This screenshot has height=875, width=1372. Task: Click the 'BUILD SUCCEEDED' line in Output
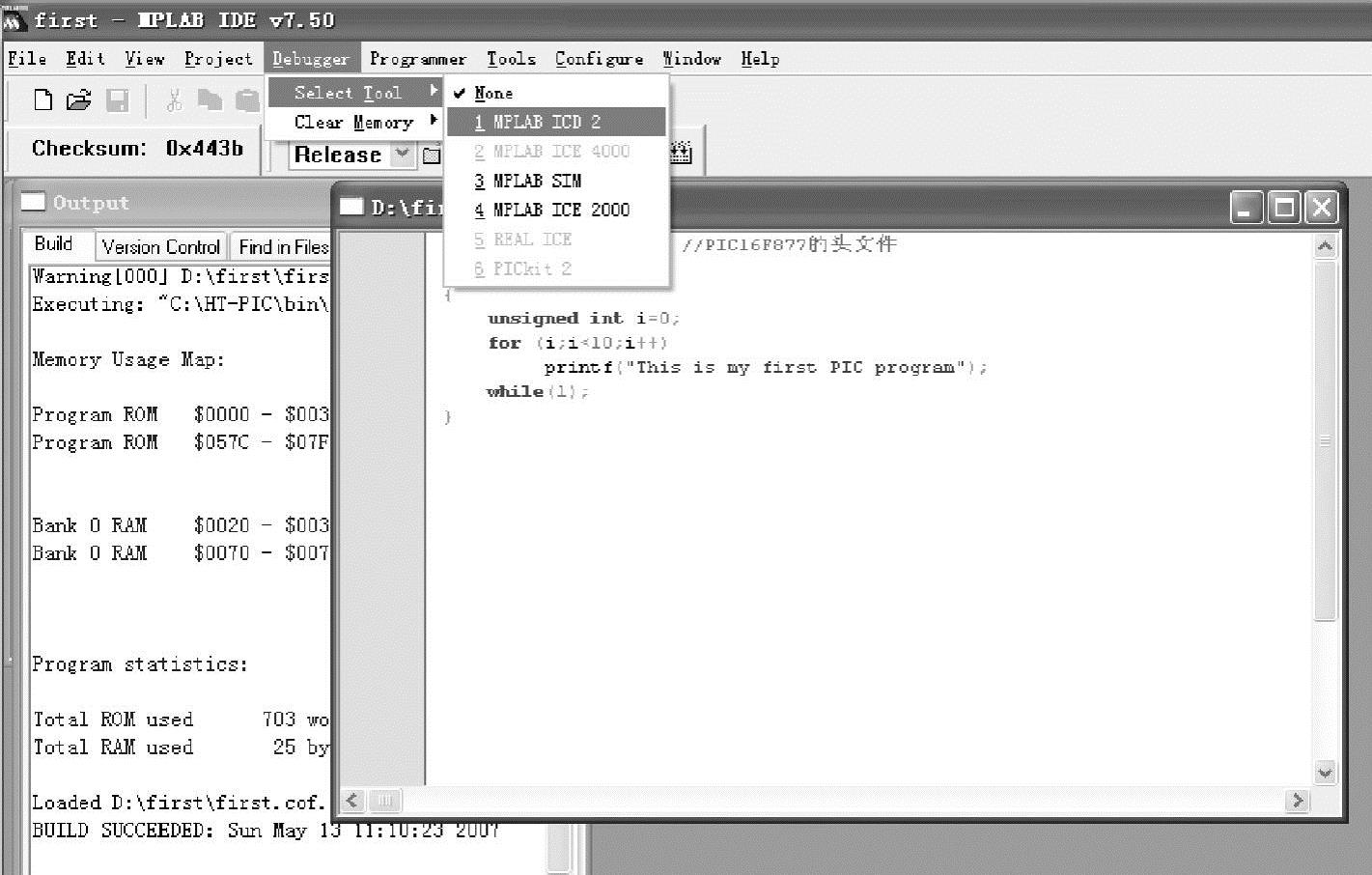click(266, 831)
